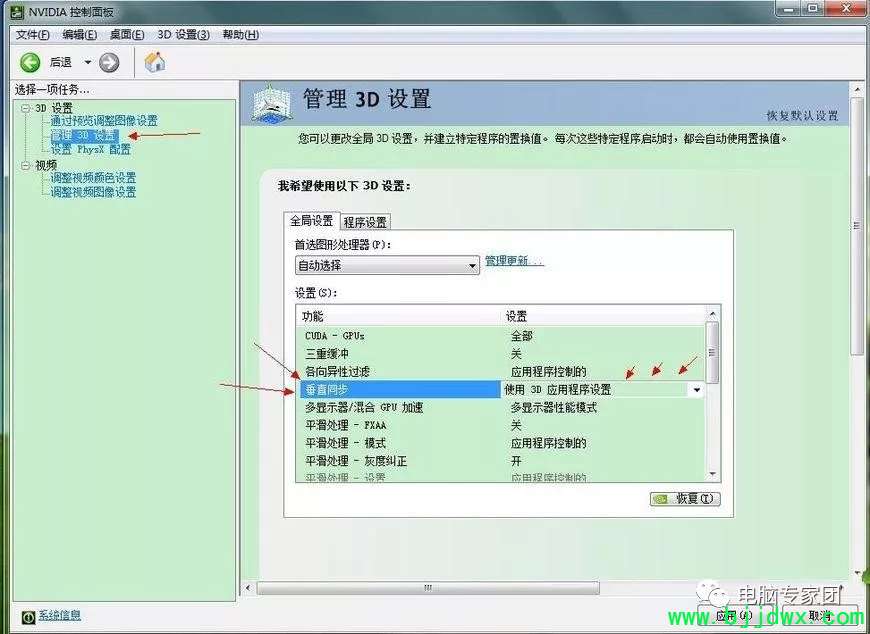Click the main panel horizontal scroll-left arrow
870x634 pixels.
tap(247, 588)
